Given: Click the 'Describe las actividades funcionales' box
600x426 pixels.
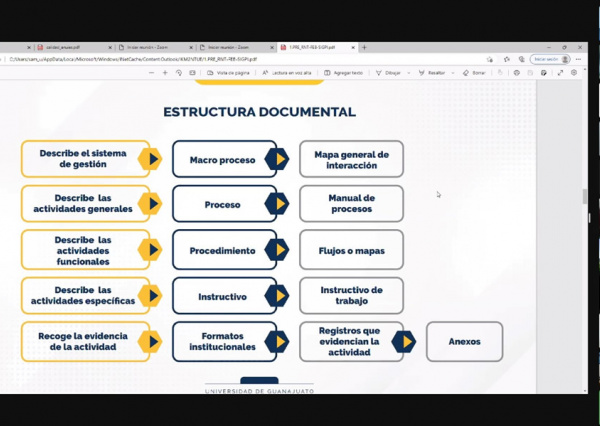Looking at the screenshot, I should click(x=85, y=250).
